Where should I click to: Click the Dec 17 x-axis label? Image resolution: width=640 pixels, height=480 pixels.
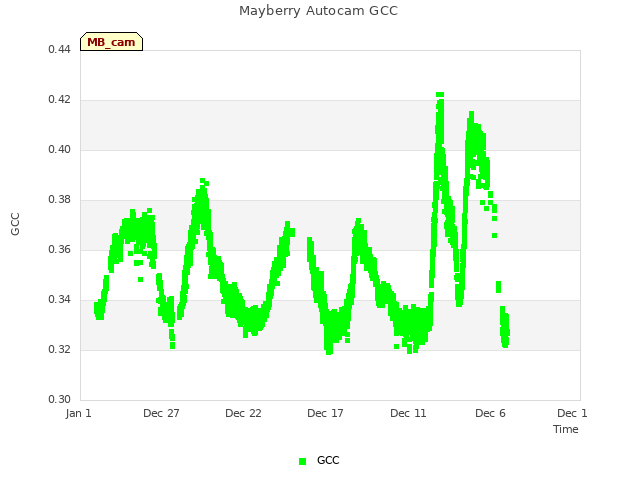tap(325, 413)
